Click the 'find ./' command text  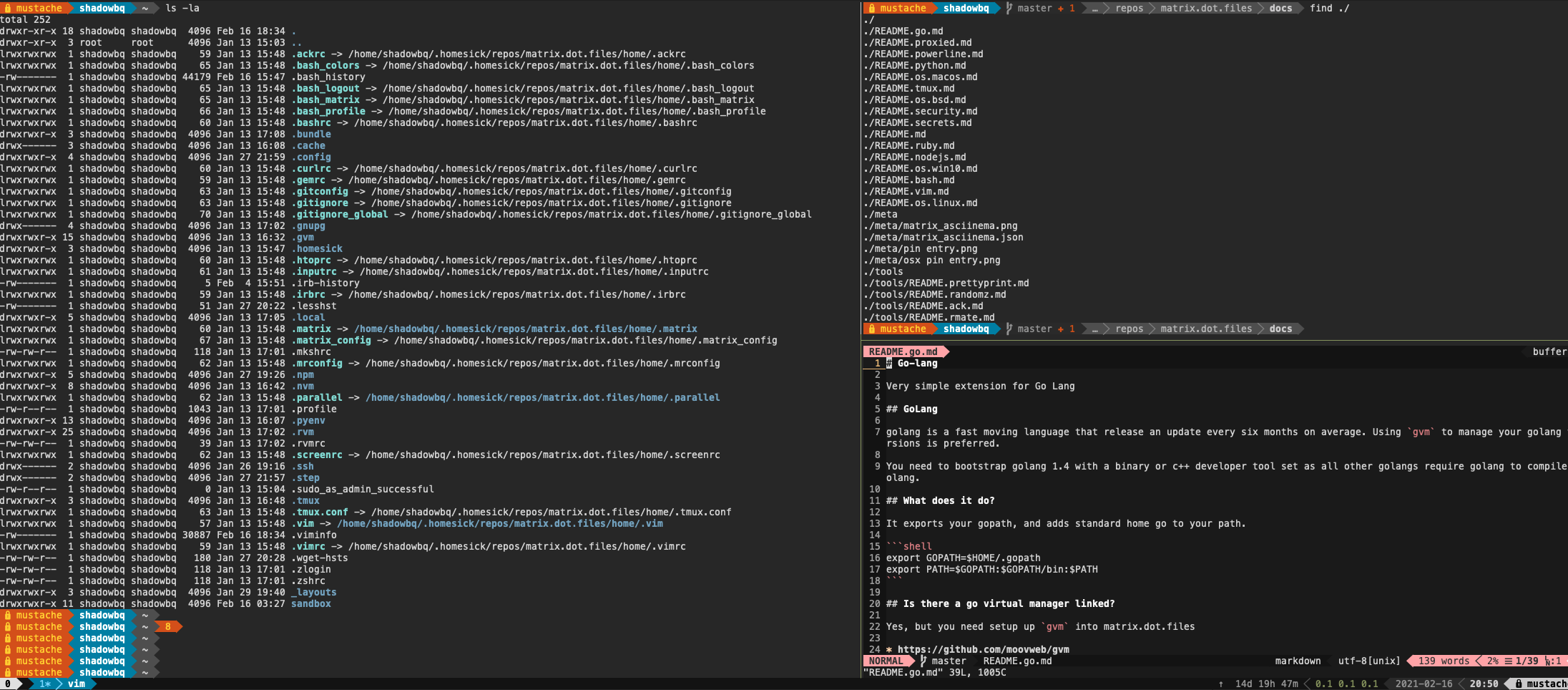coord(1330,9)
